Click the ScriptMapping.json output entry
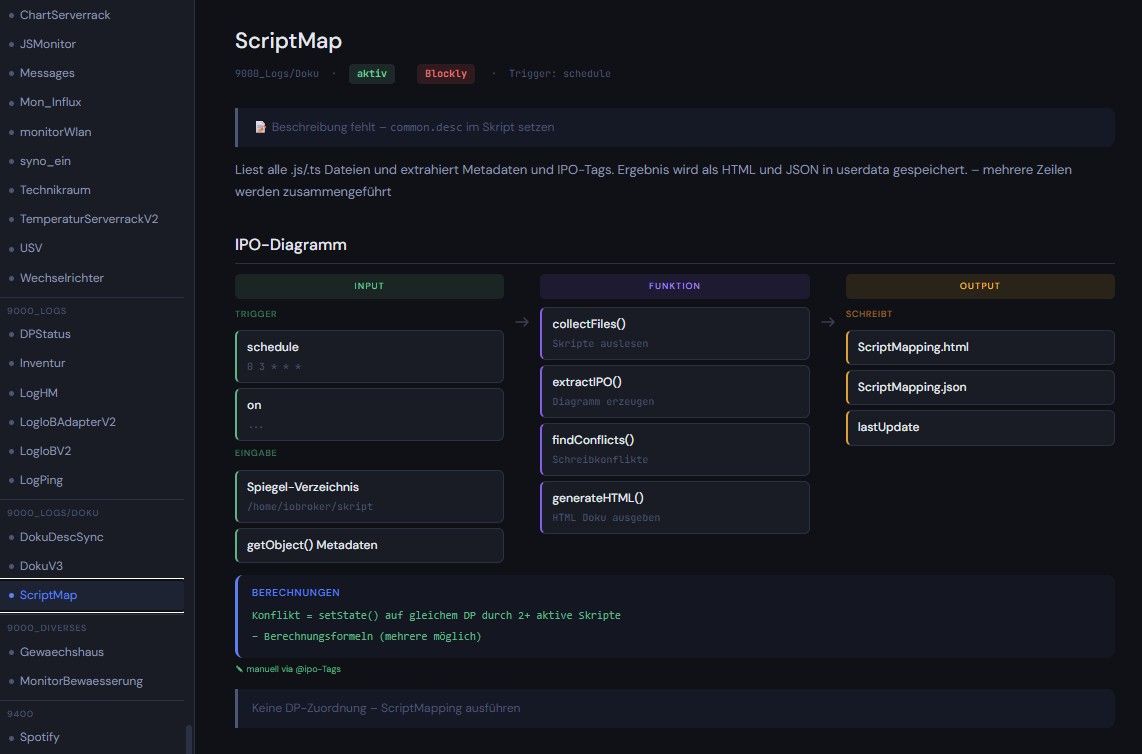 point(980,387)
